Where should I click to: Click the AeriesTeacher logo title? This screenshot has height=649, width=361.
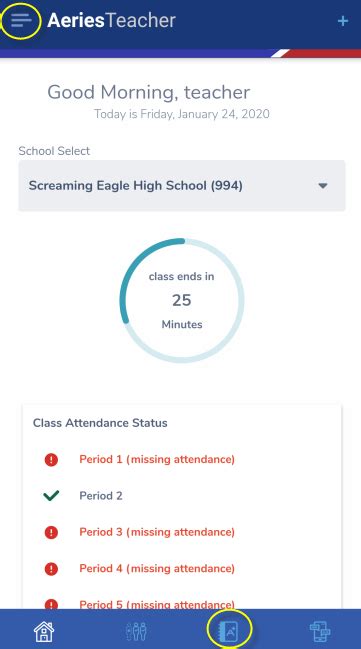(x=111, y=20)
